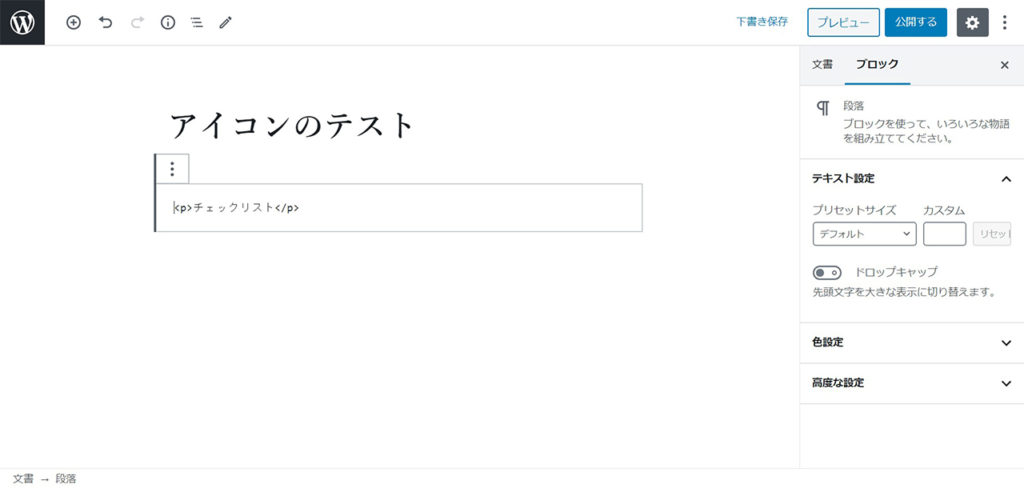Show content structure info
Viewport: 1024px width, 488px height.
168,22
